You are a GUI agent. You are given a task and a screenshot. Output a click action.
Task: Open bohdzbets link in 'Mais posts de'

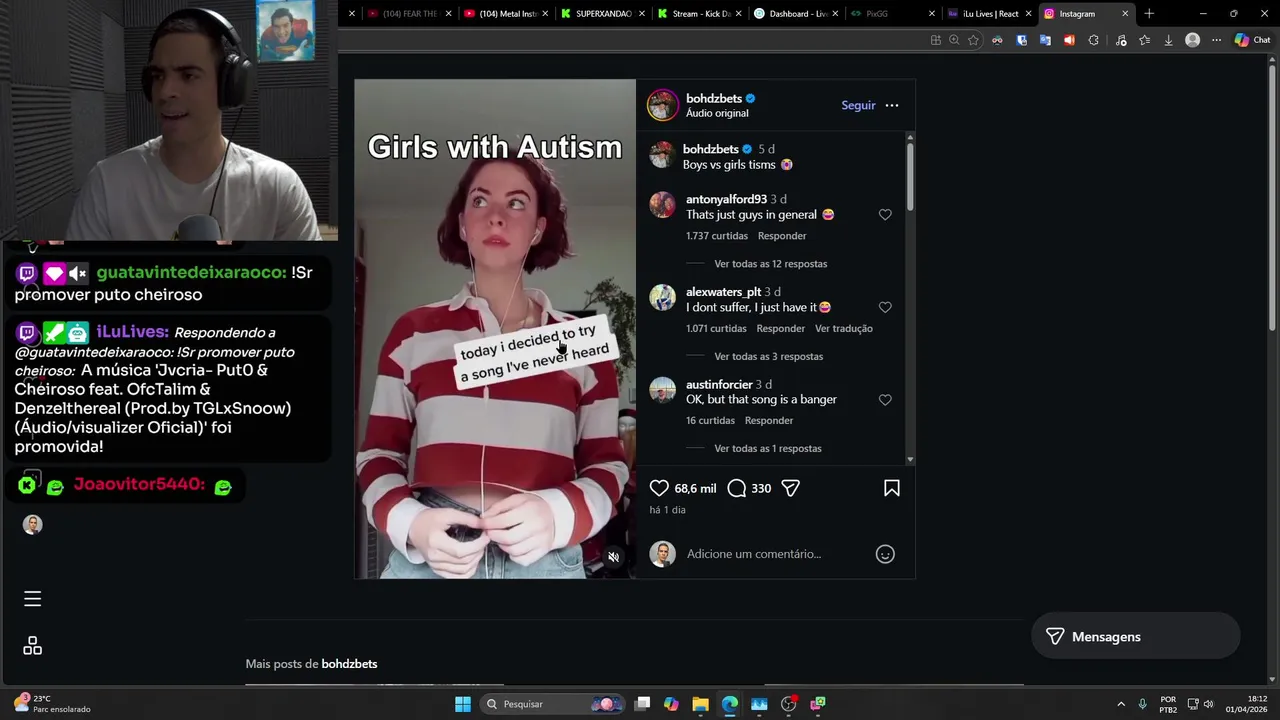(x=349, y=664)
